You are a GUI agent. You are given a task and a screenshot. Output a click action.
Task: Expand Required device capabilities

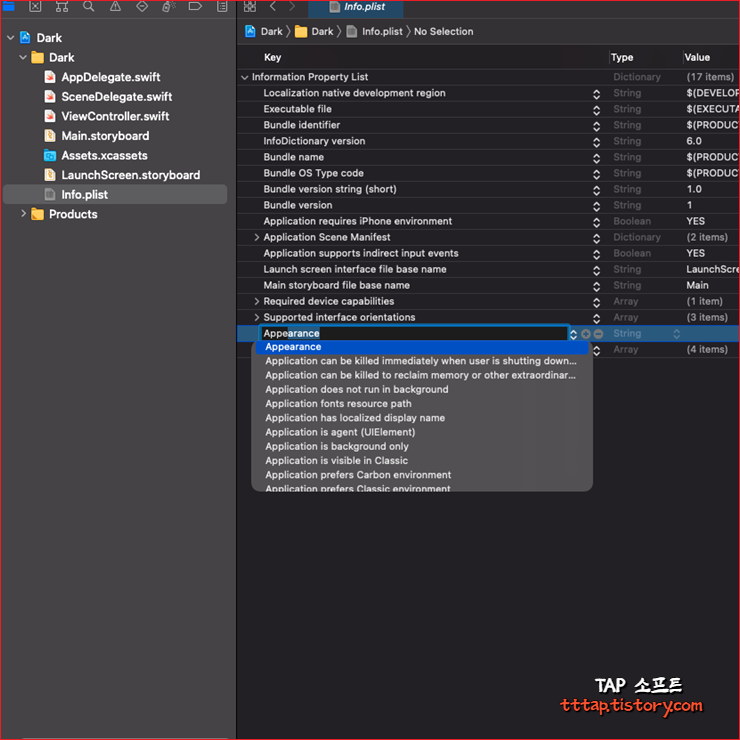(256, 302)
